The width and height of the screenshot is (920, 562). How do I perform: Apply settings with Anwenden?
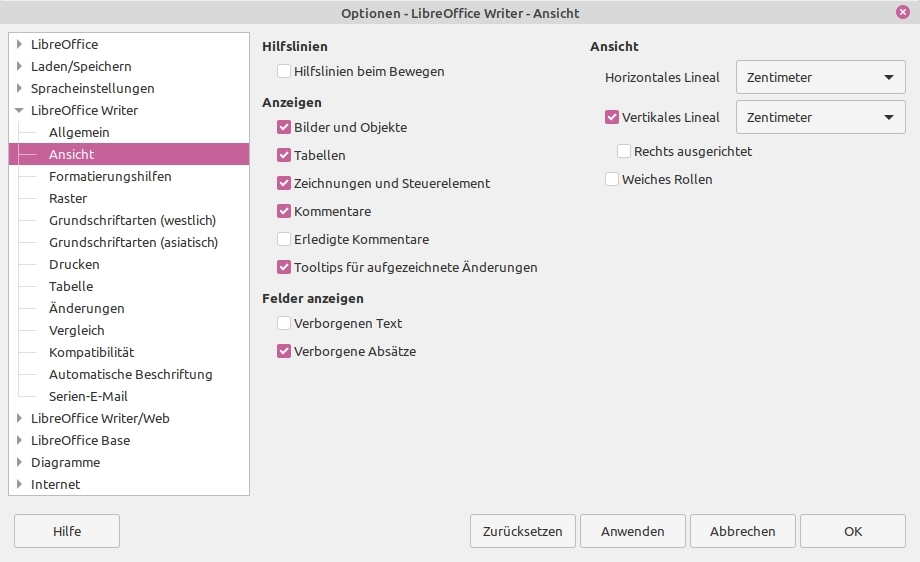coord(632,531)
